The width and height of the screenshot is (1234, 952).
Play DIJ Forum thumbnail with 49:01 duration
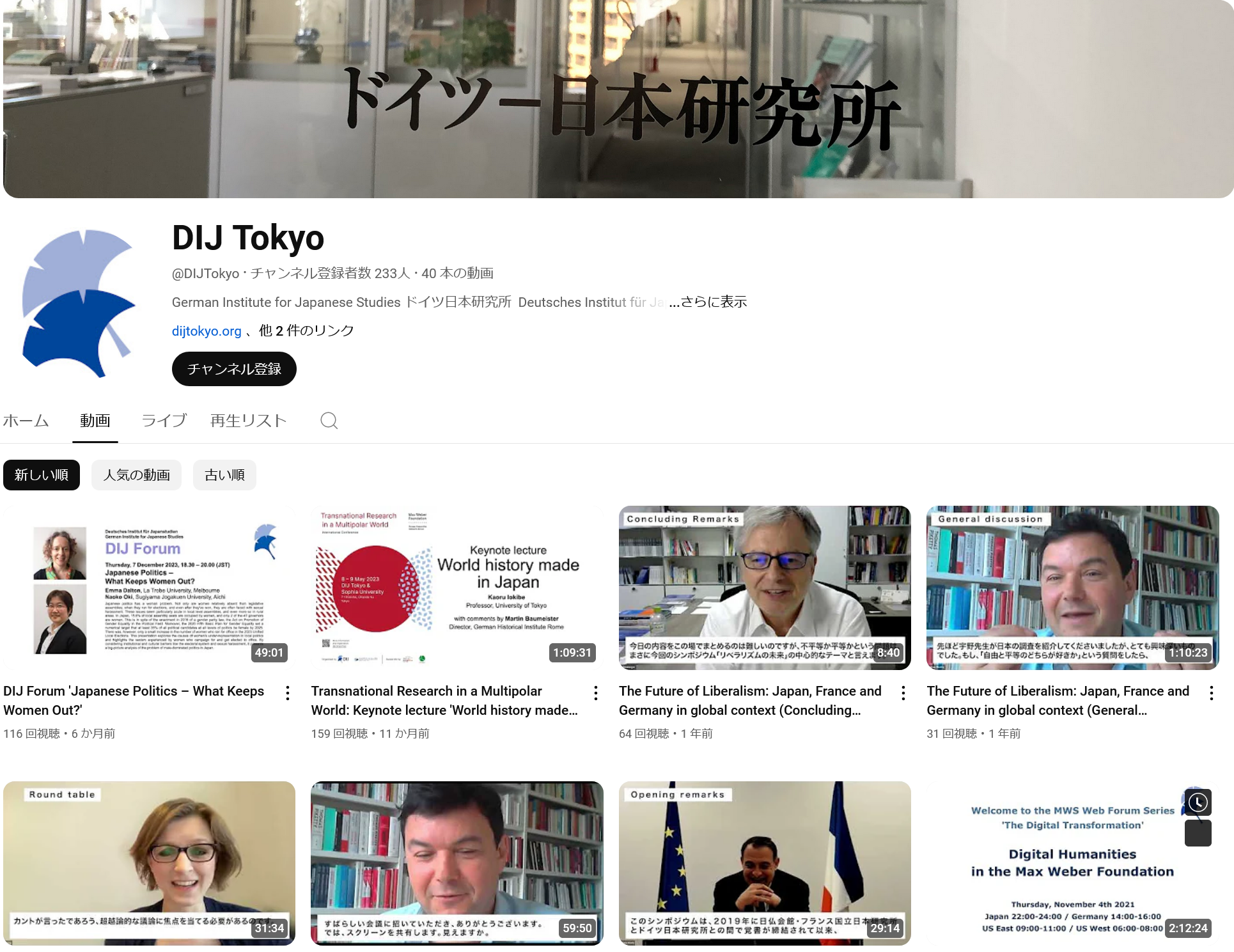149,588
